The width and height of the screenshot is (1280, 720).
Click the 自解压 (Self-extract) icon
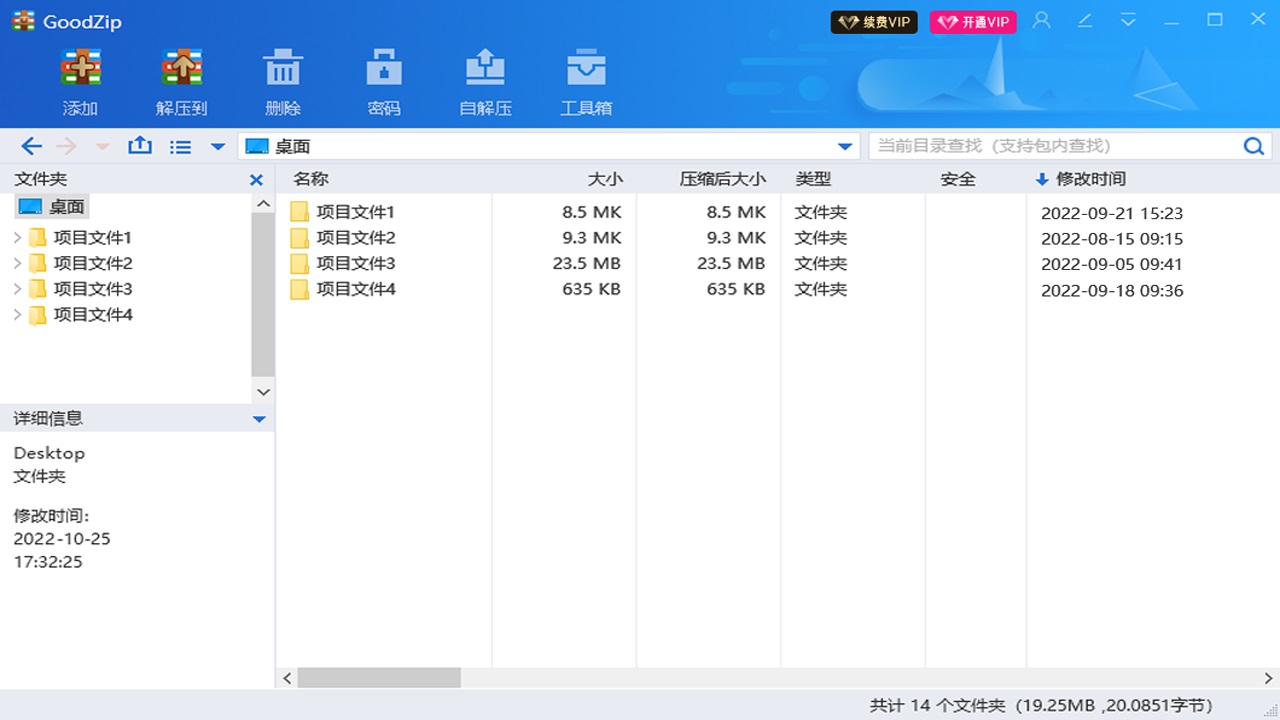coord(486,80)
